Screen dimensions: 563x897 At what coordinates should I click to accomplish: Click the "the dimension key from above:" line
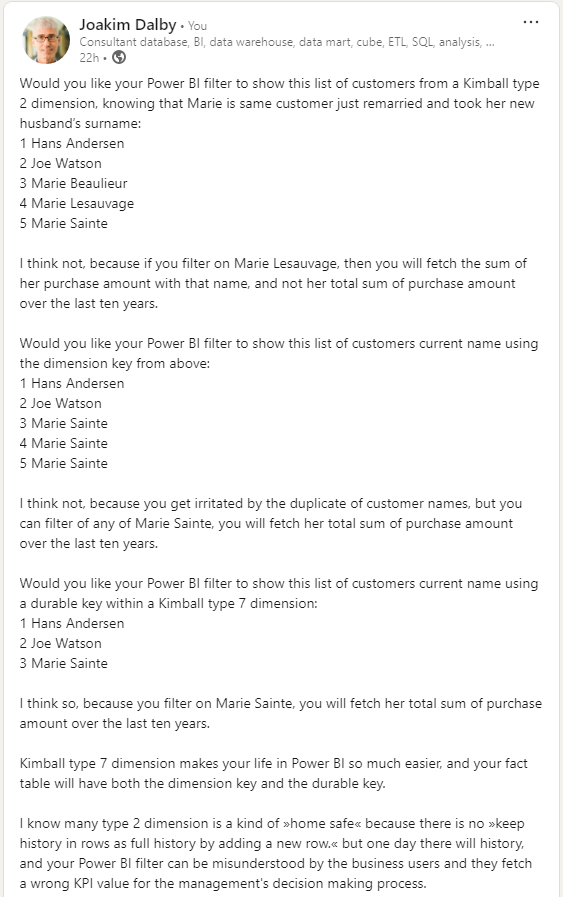point(114,363)
